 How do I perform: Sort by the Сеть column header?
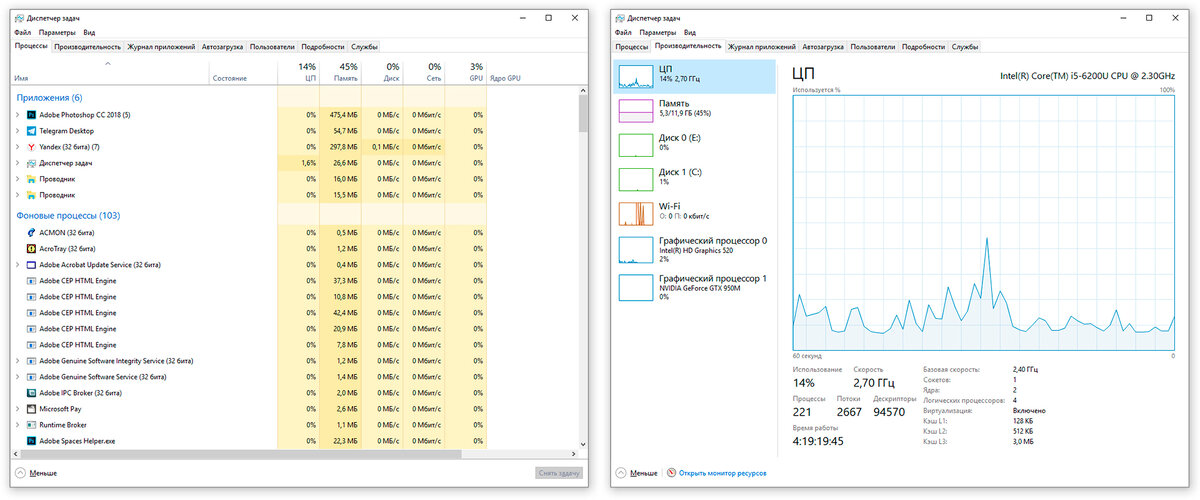[424, 72]
